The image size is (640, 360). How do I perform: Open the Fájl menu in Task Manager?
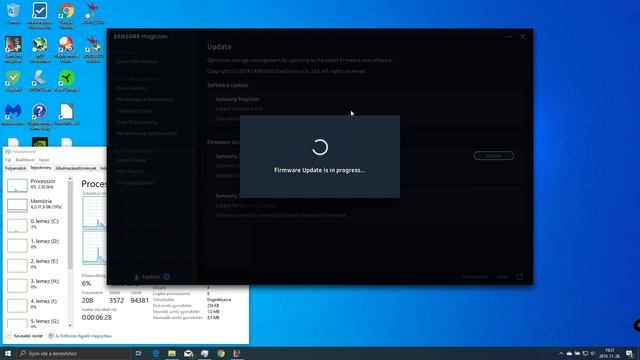pos(8,160)
